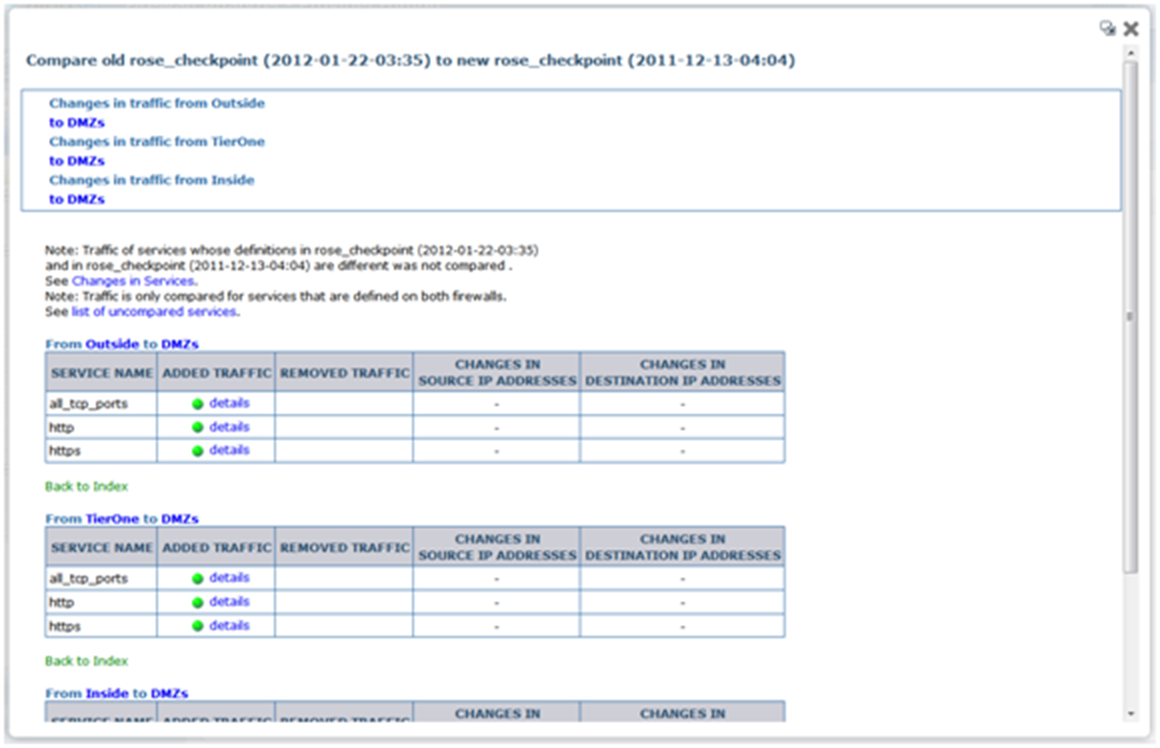Open details for all_tcp_ports from Outside to DMZs
Viewport: 1160px width, 748px height.
coord(229,403)
